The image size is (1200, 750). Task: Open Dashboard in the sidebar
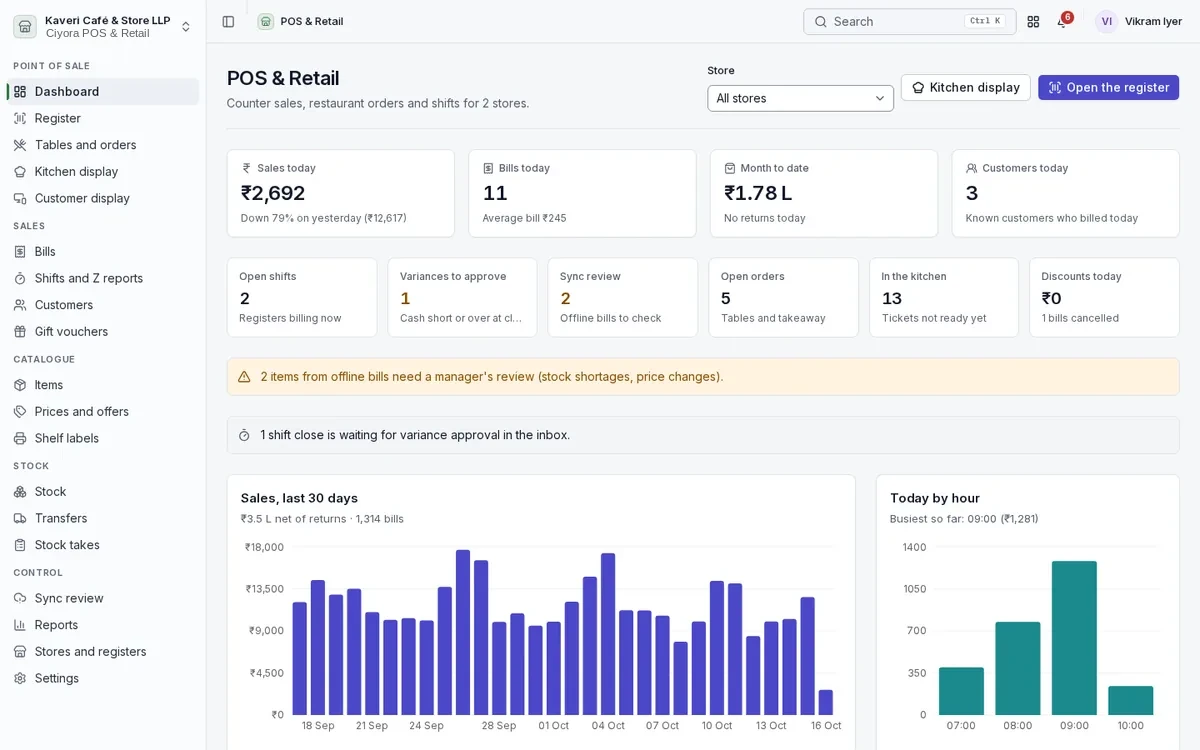[x=103, y=92]
